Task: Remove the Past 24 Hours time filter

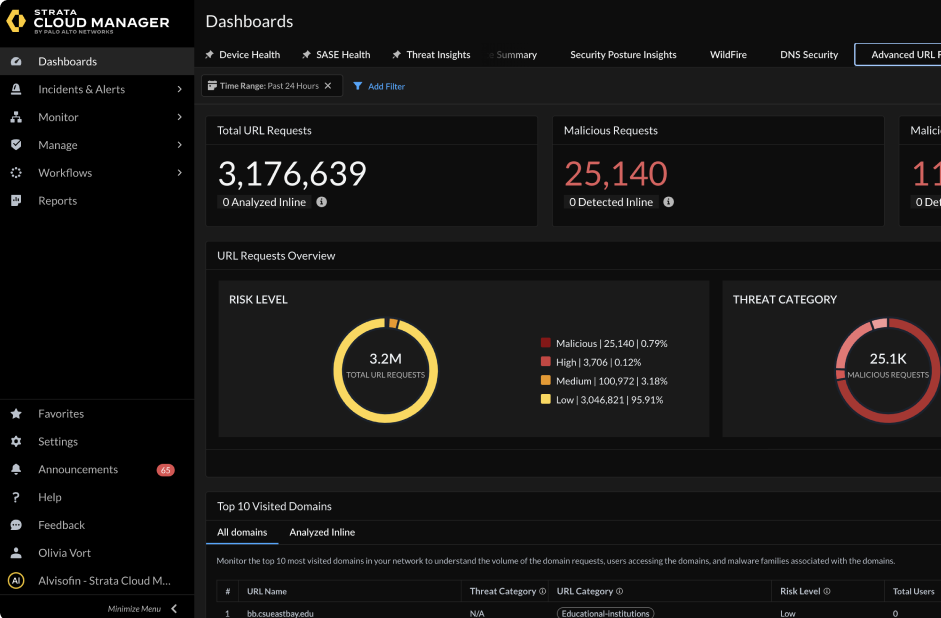Action: click(x=328, y=86)
